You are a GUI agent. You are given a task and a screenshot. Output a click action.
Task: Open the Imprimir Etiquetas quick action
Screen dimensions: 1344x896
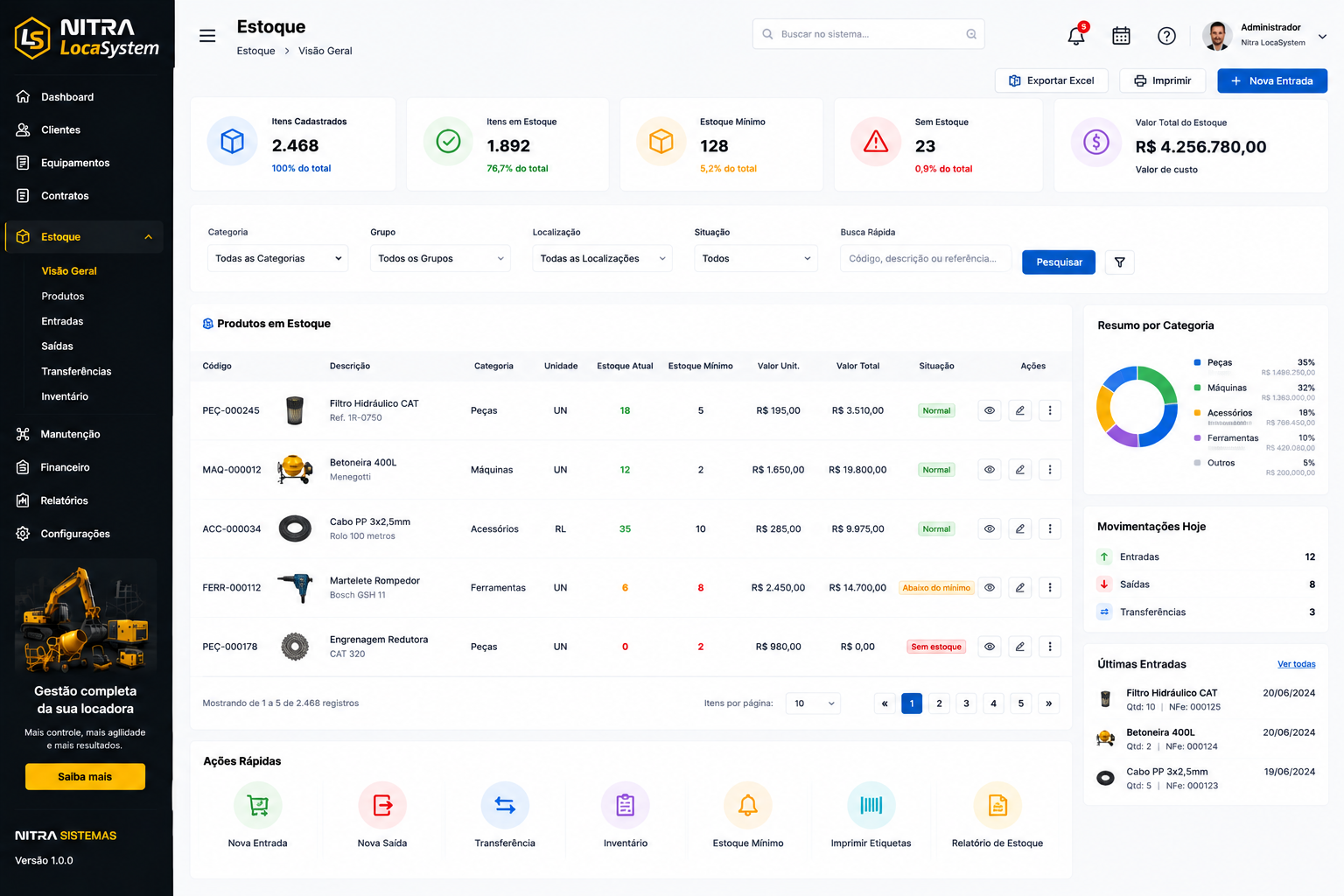(x=871, y=815)
